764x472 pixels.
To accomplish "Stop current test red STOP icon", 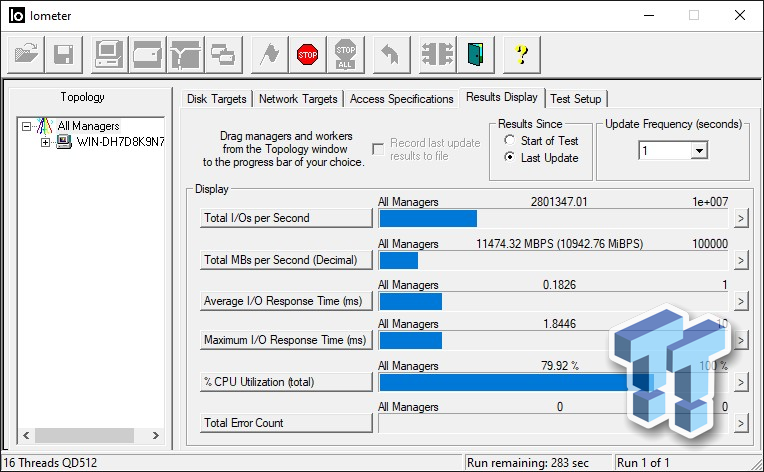I will (x=307, y=54).
